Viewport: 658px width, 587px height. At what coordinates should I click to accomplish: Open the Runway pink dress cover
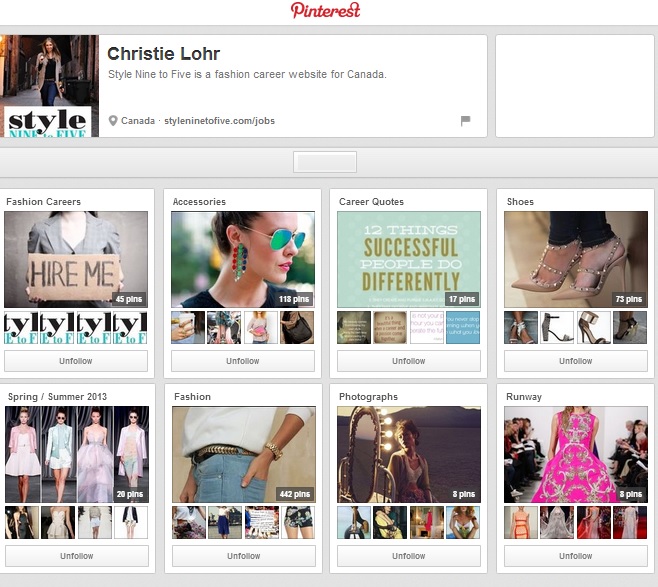575,454
